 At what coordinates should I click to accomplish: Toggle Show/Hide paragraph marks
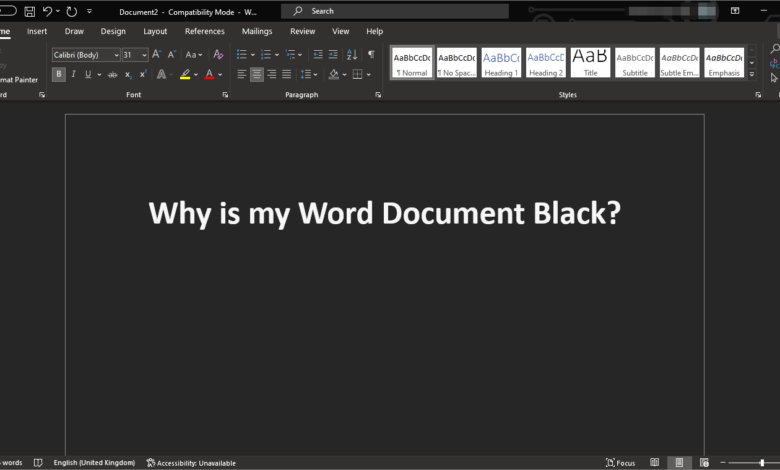coord(371,55)
